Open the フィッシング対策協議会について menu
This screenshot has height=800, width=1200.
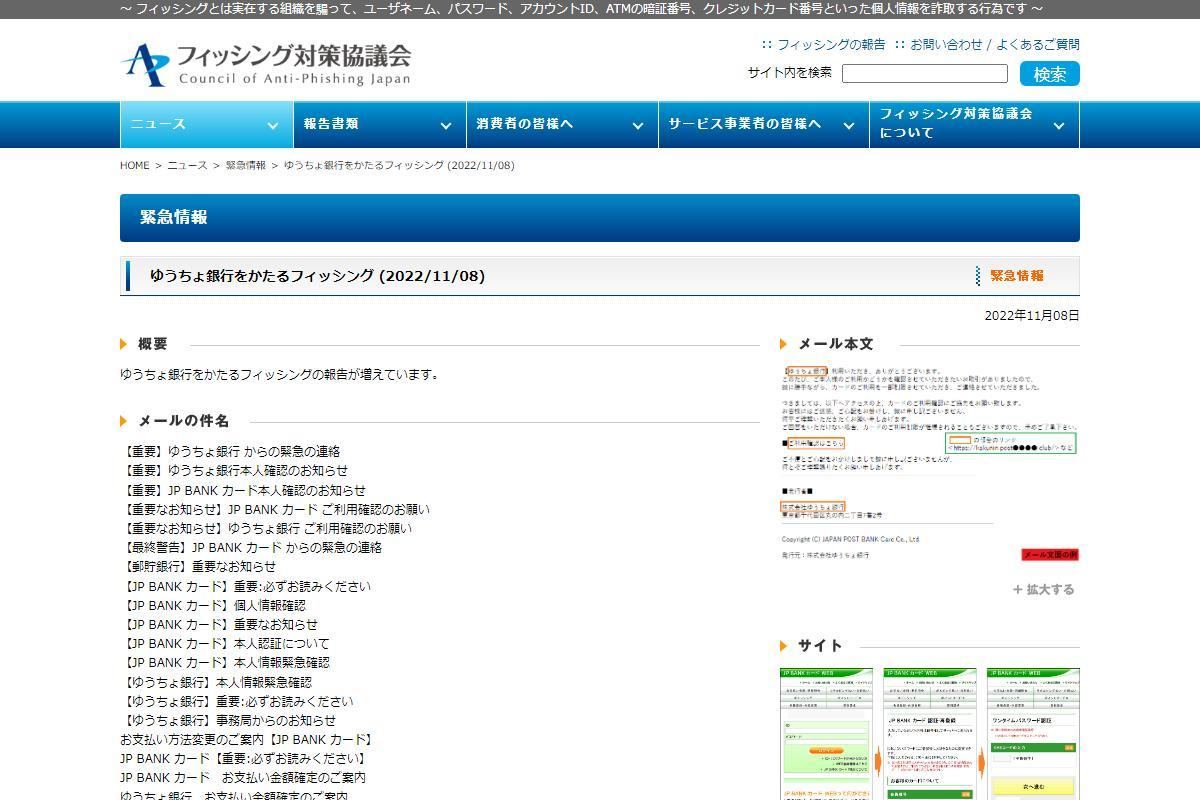(x=975, y=124)
